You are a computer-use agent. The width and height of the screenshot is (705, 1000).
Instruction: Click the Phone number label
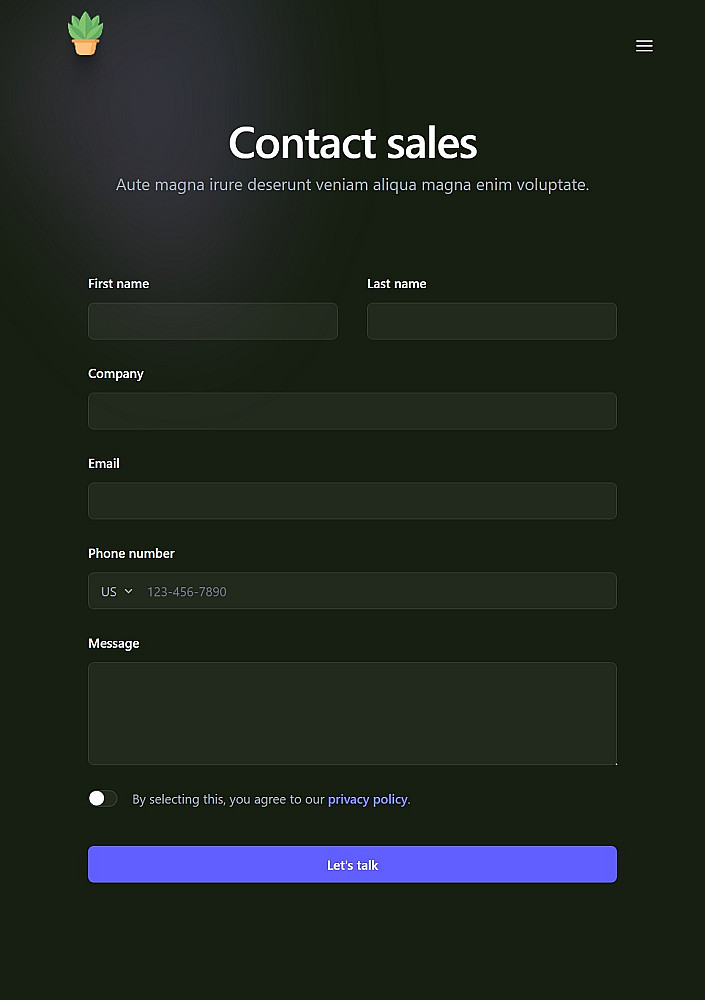[131, 554]
